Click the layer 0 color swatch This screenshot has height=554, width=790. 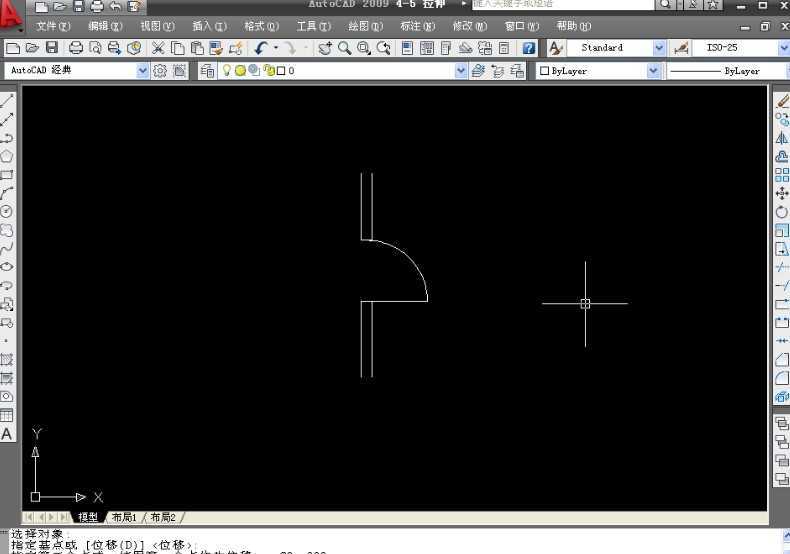point(281,71)
